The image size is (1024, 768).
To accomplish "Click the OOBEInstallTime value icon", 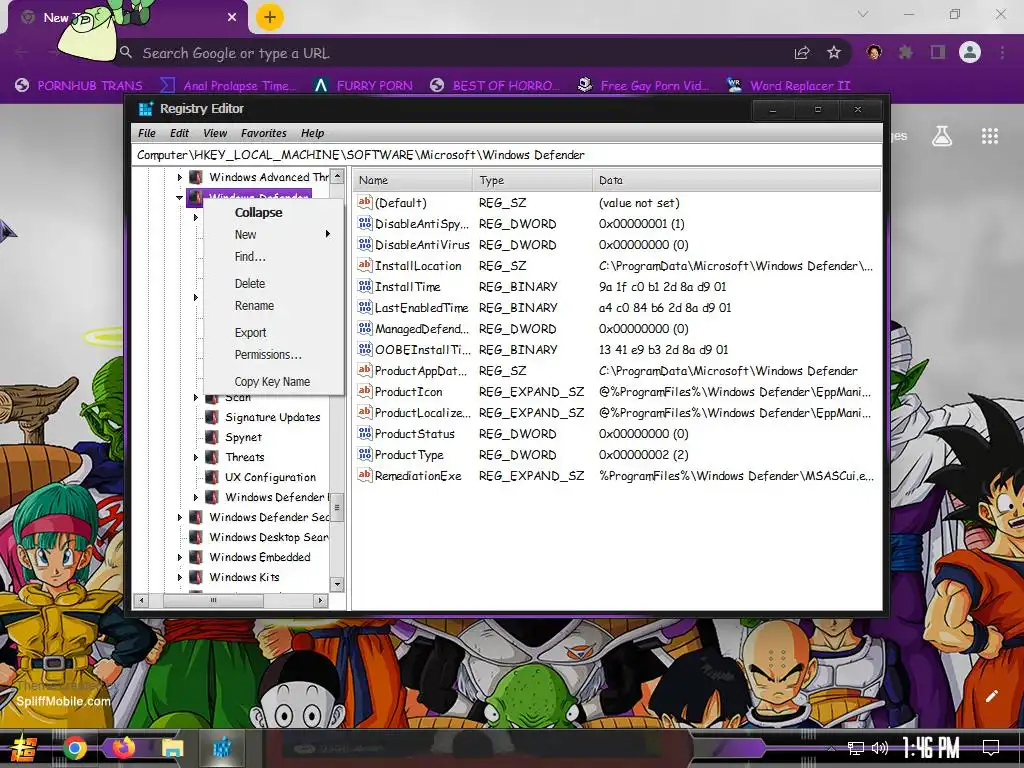I will (364, 349).
